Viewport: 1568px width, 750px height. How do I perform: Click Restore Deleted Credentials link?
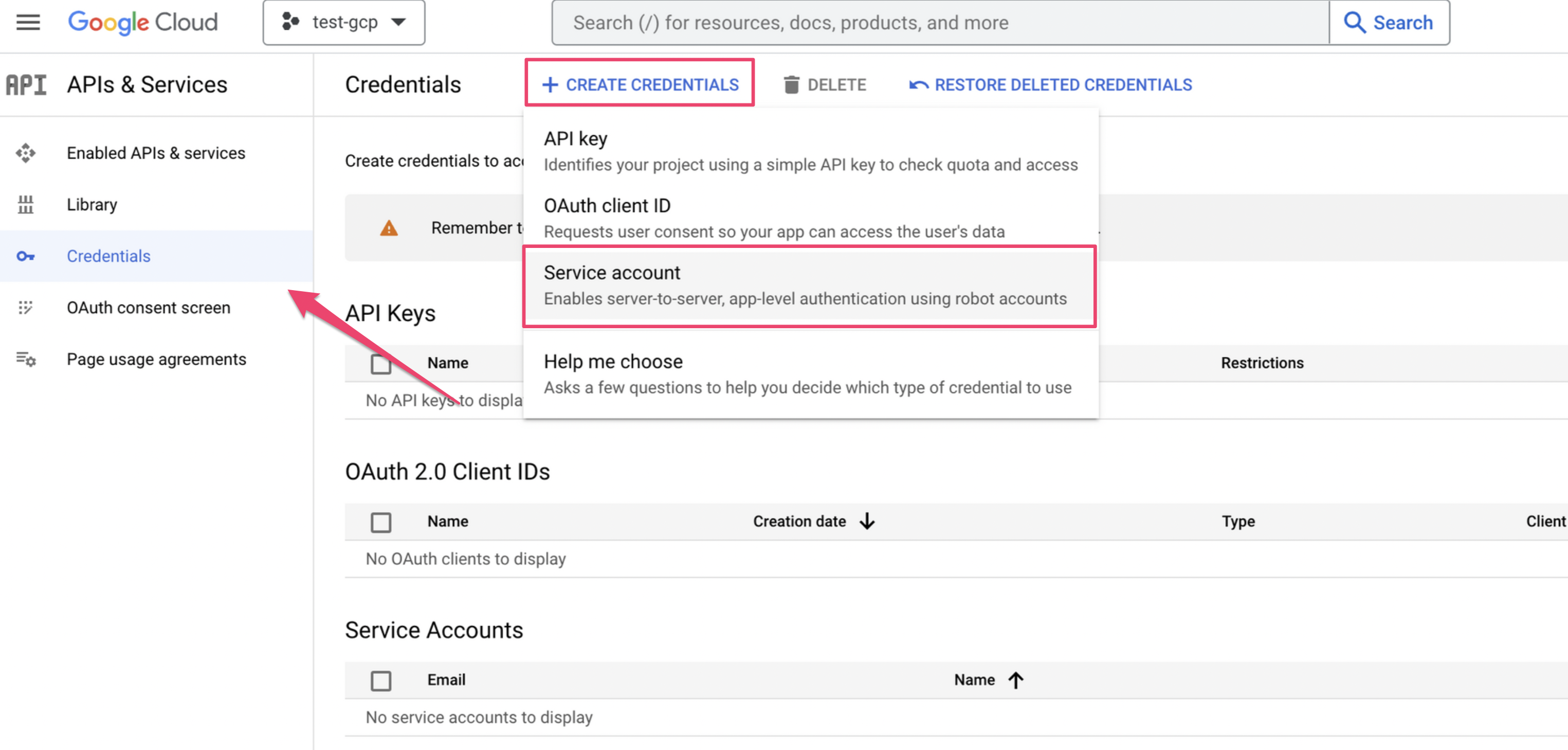[1050, 85]
